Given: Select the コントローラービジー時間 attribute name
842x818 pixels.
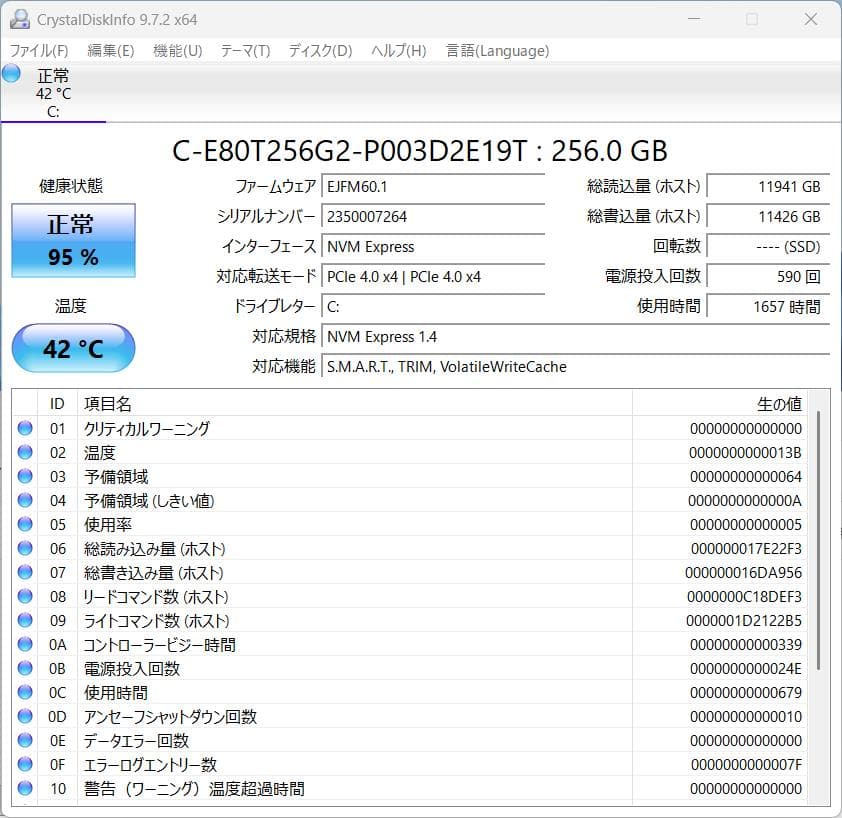Looking at the screenshot, I should tap(159, 645).
